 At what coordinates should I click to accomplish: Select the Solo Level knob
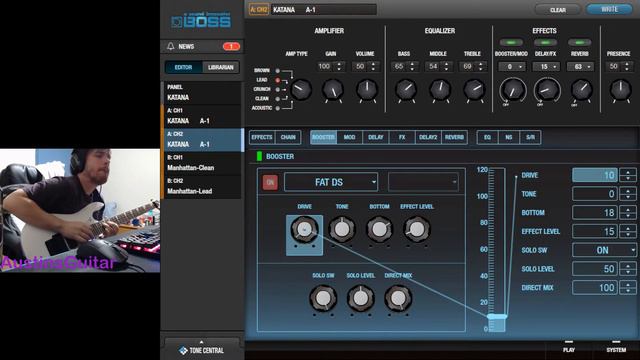[361, 299]
